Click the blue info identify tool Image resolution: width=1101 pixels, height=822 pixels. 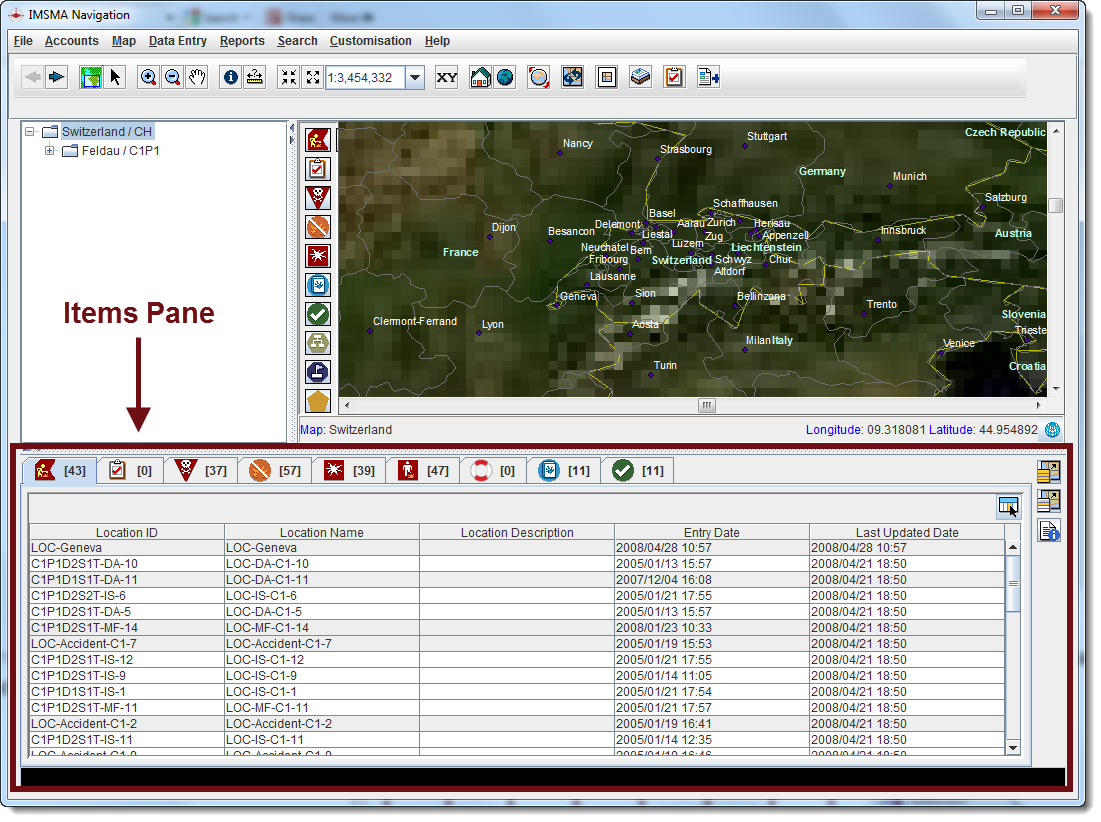pos(231,78)
